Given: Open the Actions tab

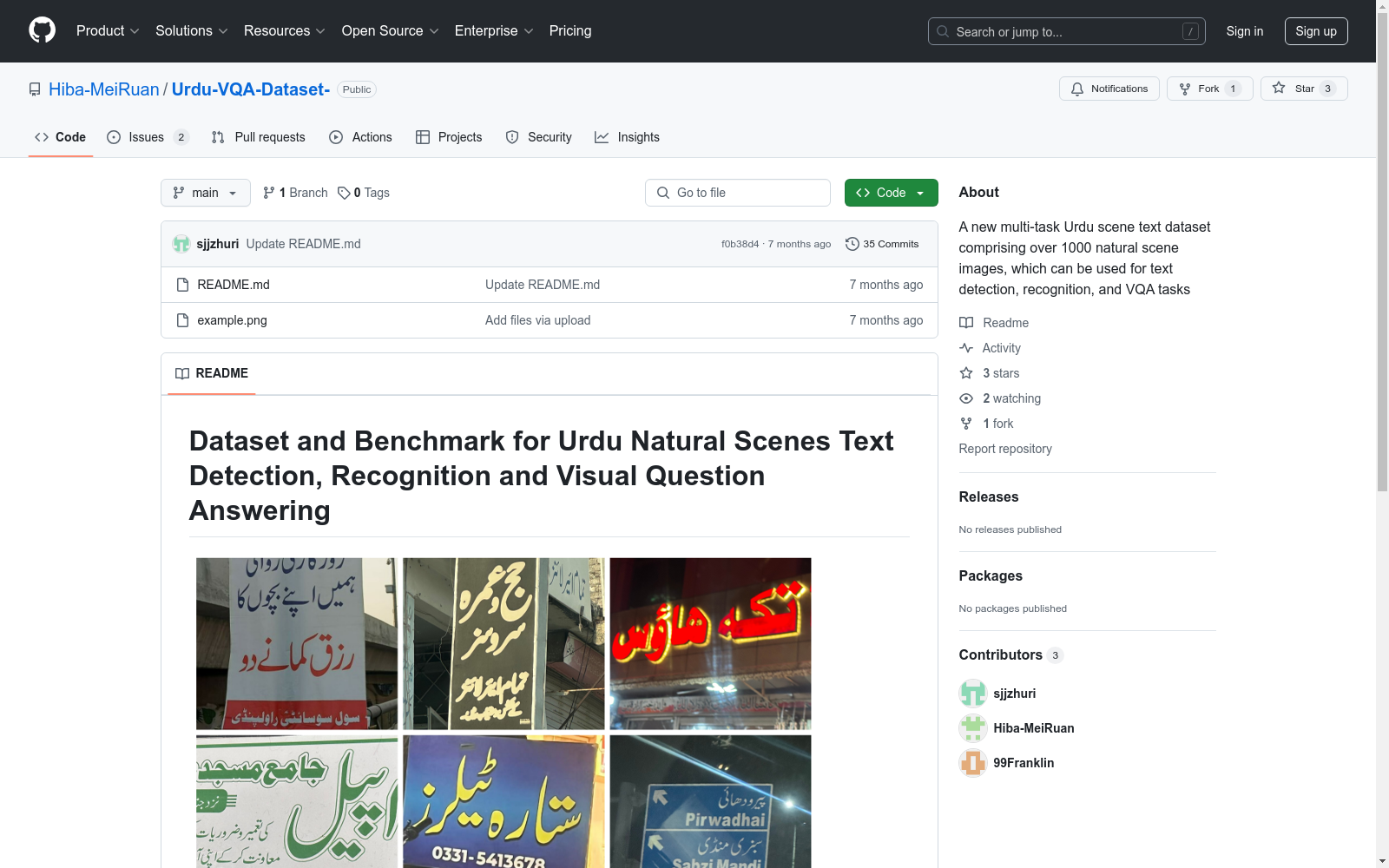Looking at the screenshot, I should coord(361,137).
